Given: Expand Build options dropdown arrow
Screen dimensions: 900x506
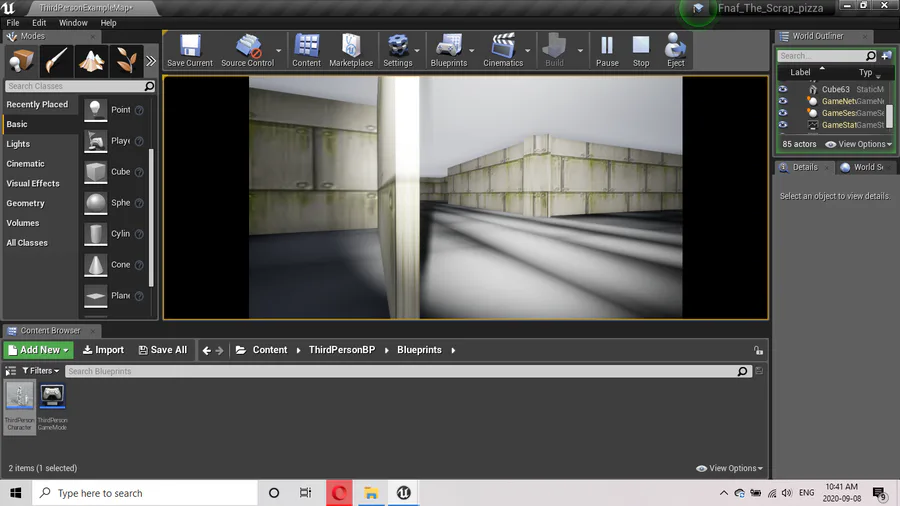Looking at the screenshot, I should click(580, 50).
